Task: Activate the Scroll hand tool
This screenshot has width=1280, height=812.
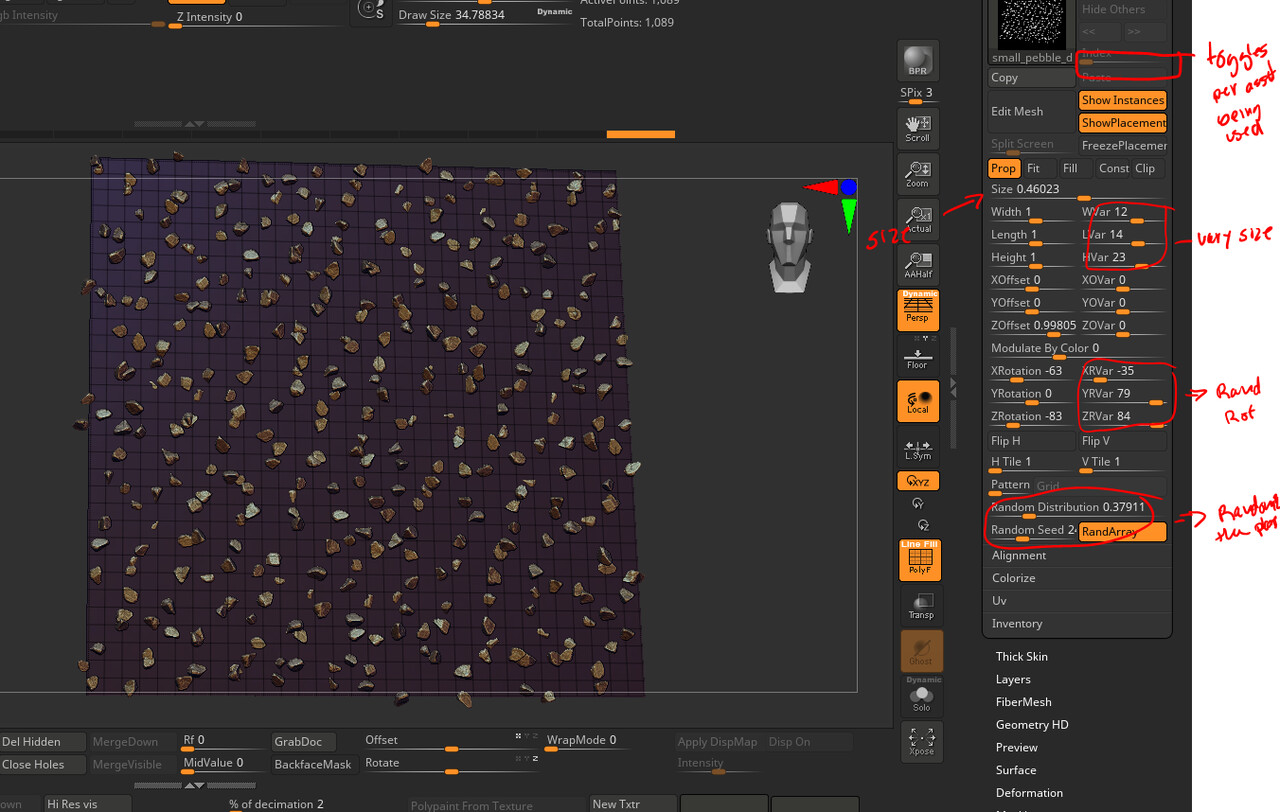Action: pos(917,128)
